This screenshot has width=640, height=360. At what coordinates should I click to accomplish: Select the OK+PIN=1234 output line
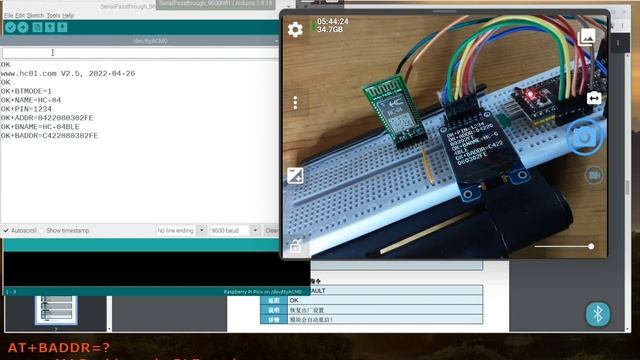coord(26,109)
